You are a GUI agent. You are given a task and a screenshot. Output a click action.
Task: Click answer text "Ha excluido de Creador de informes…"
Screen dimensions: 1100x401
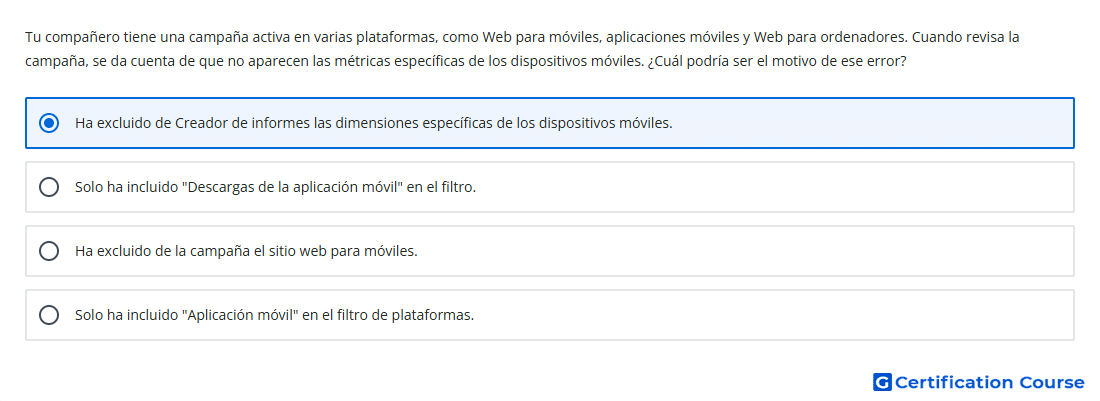(x=373, y=123)
